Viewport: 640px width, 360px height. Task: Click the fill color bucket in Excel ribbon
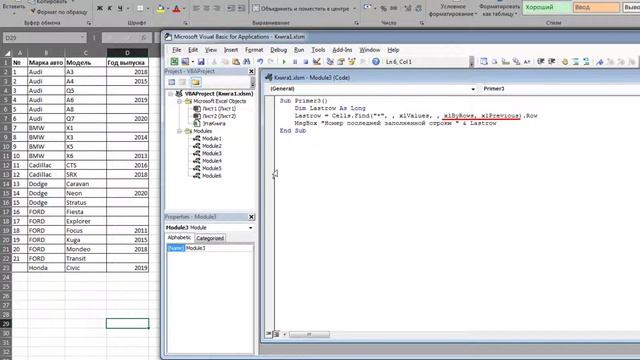[x=160, y=8]
